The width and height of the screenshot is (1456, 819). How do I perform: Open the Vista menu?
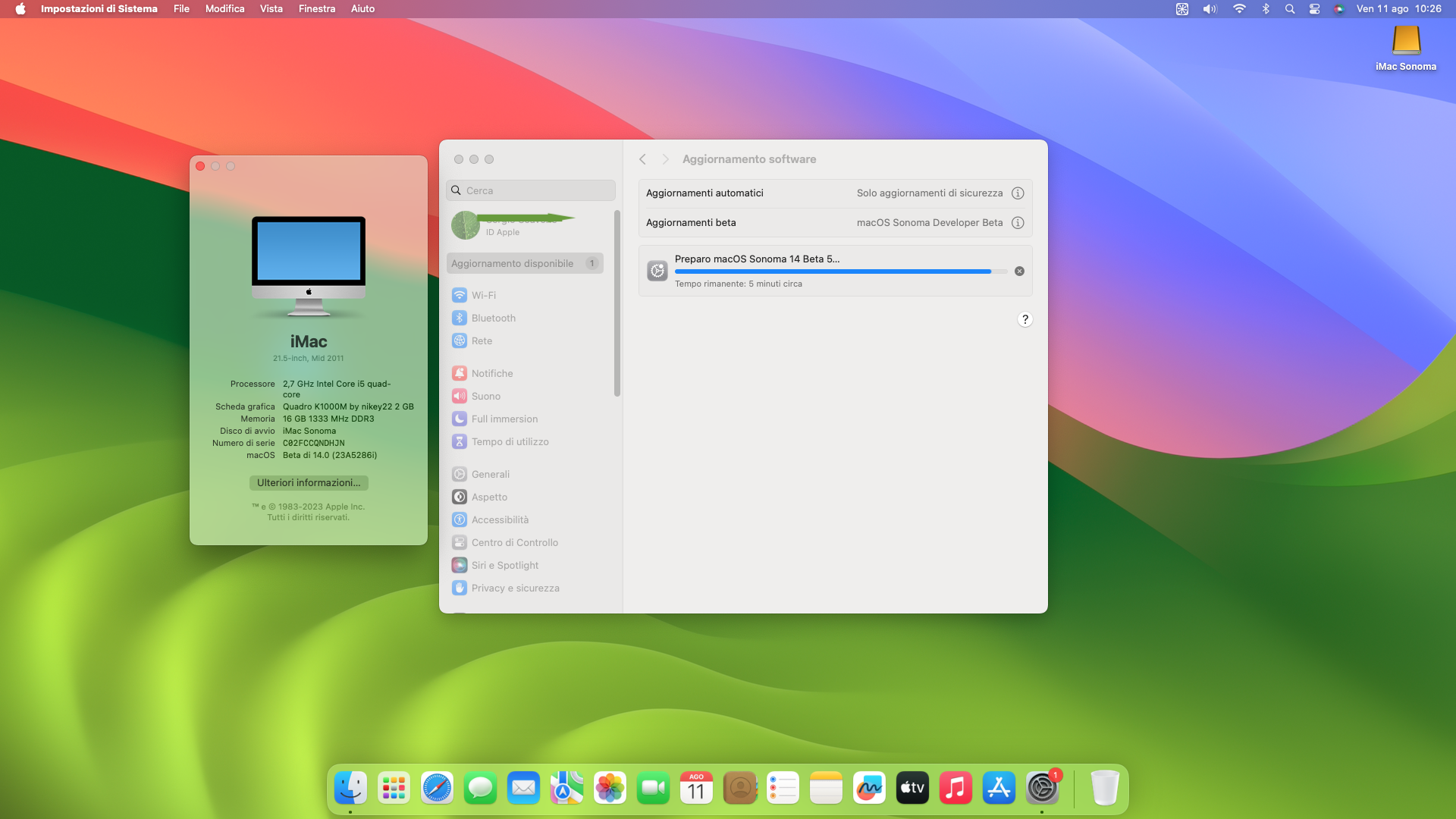271,9
